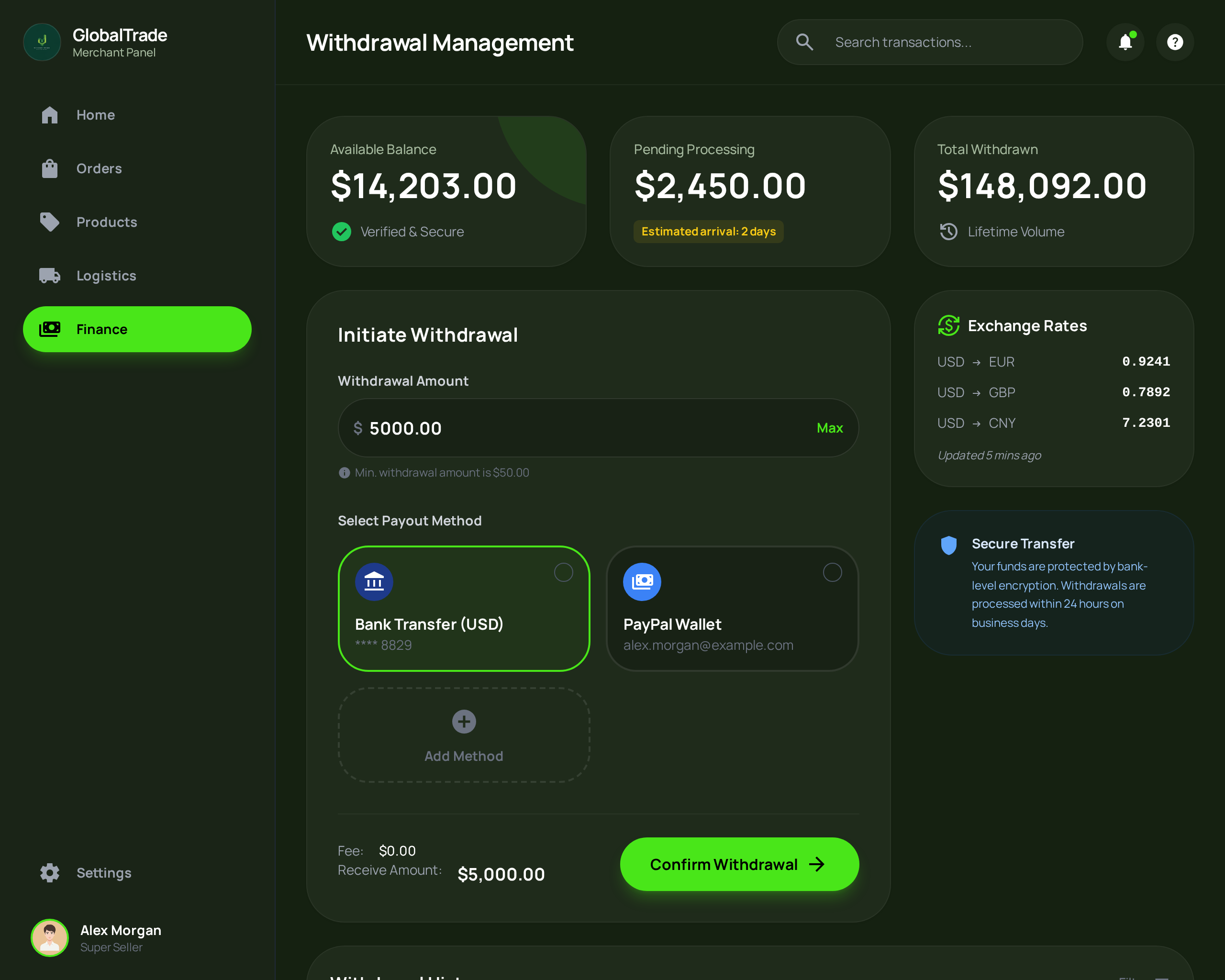This screenshot has width=1225, height=980.
Task: Open the help question mark icon
Action: (1174, 42)
